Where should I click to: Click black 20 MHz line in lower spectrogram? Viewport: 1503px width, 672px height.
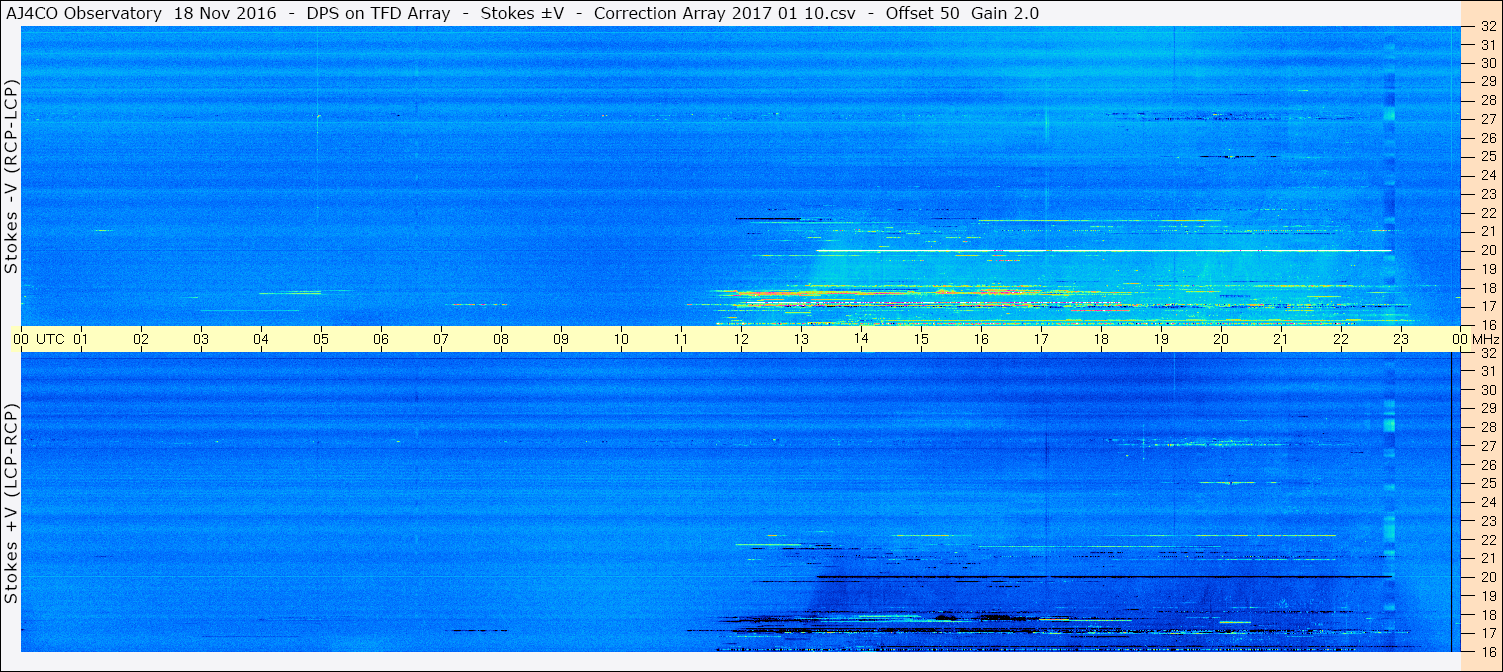(1105, 577)
